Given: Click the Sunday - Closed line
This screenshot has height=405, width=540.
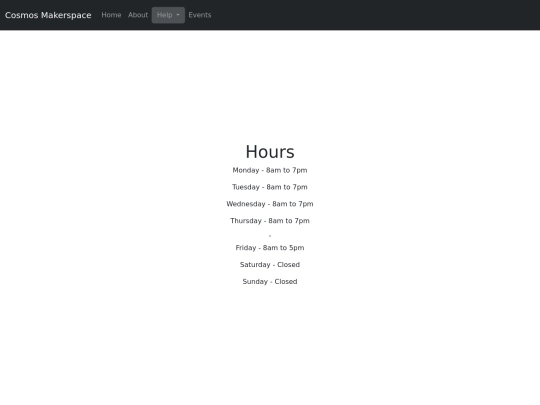Looking at the screenshot, I should [x=270, y=282].
